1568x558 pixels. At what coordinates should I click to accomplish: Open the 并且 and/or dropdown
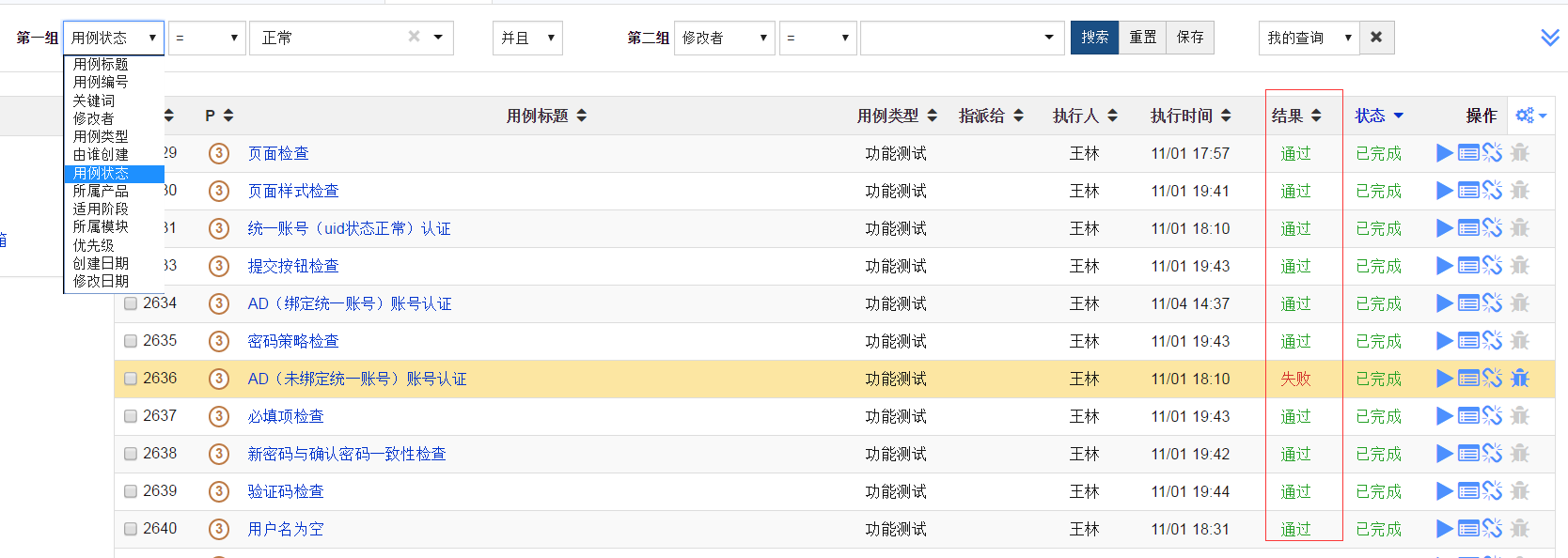click(527, 38)
